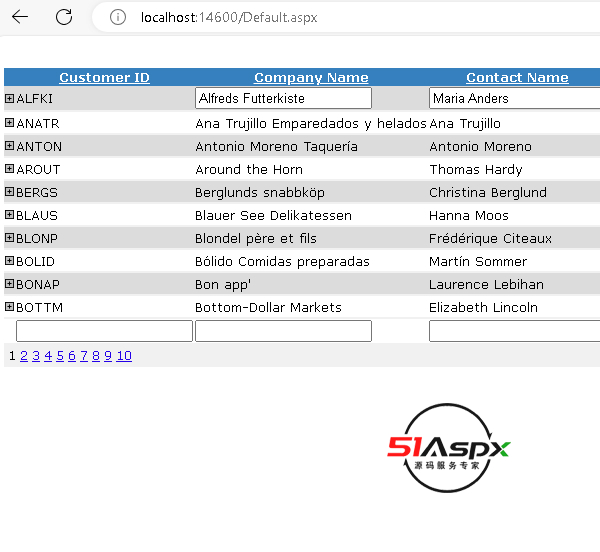Select 'Bottom-Dollar Markets' company cell
The height and width of the screenshot is (552, 600).
click(268, 307)
